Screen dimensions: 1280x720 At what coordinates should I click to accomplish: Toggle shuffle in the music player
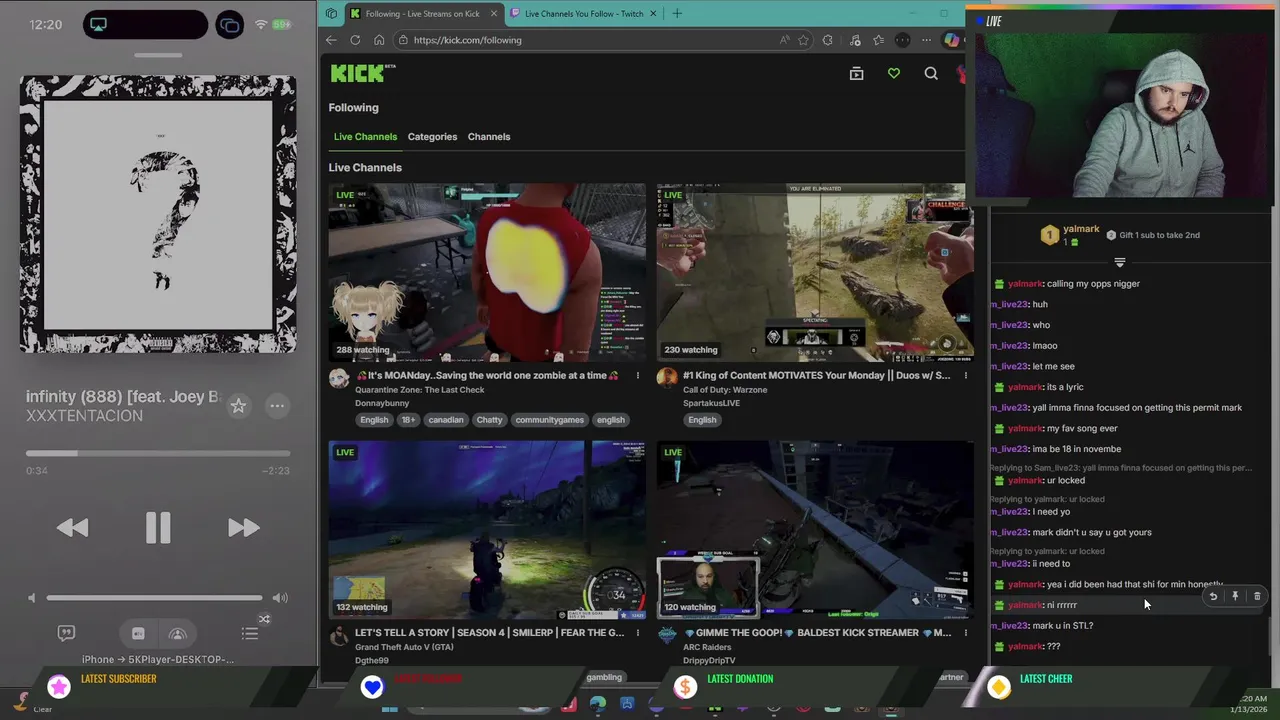pos(264,619)
